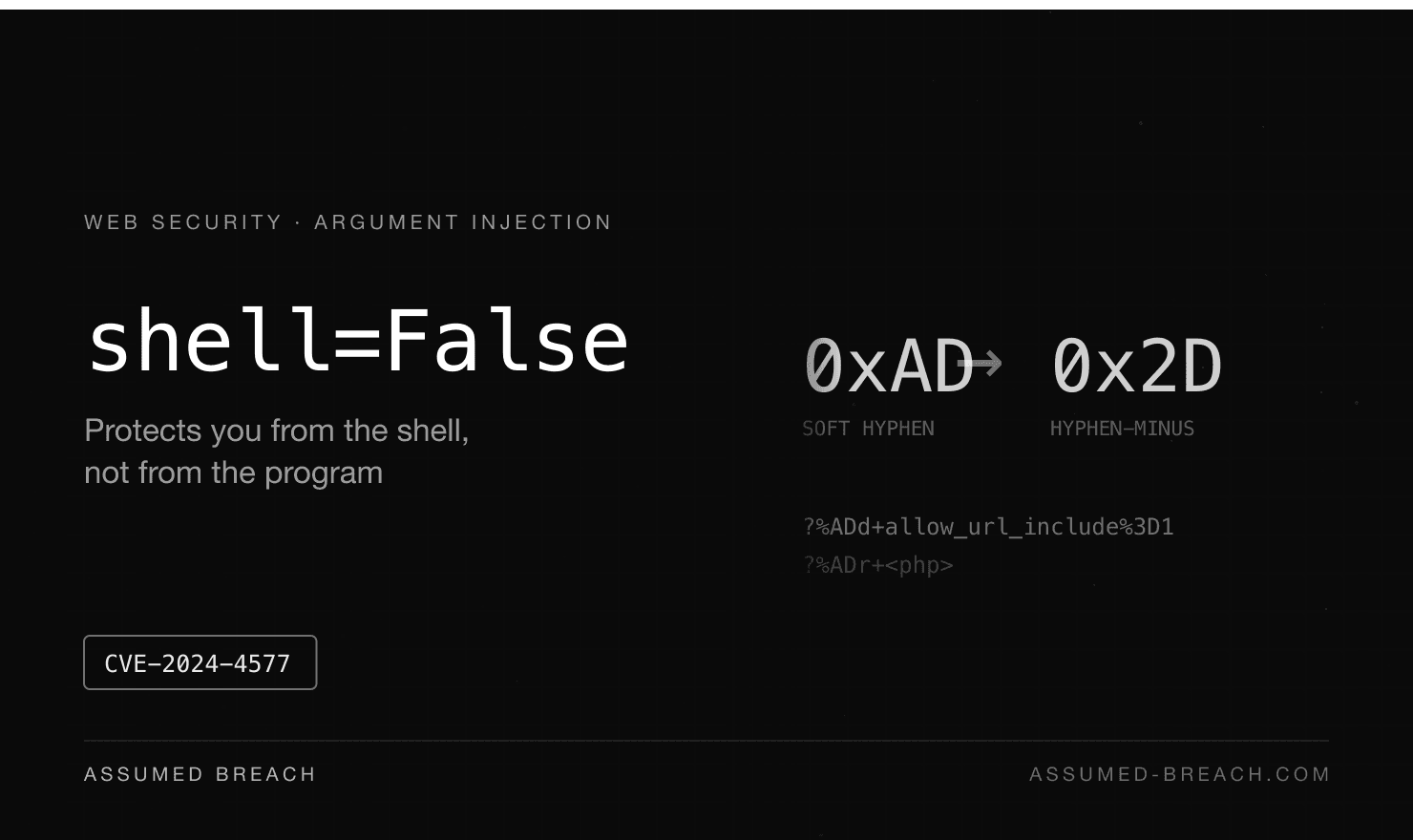Open the ASSUMED-BREACH.COM link

[x=1179, y=774]
